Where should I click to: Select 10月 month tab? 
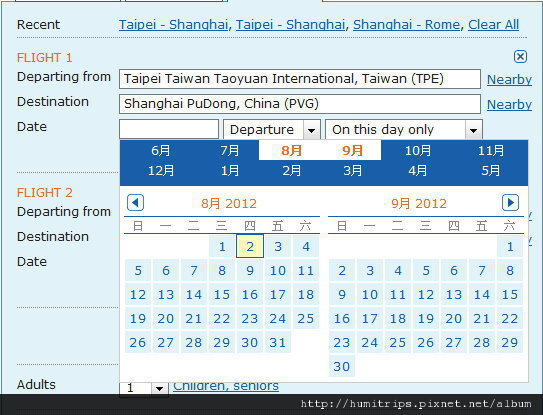(418, 151)
